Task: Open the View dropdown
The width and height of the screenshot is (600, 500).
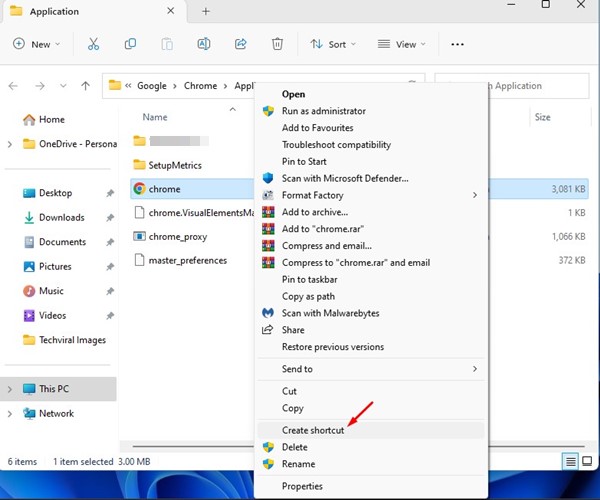Action: (402, 44)
